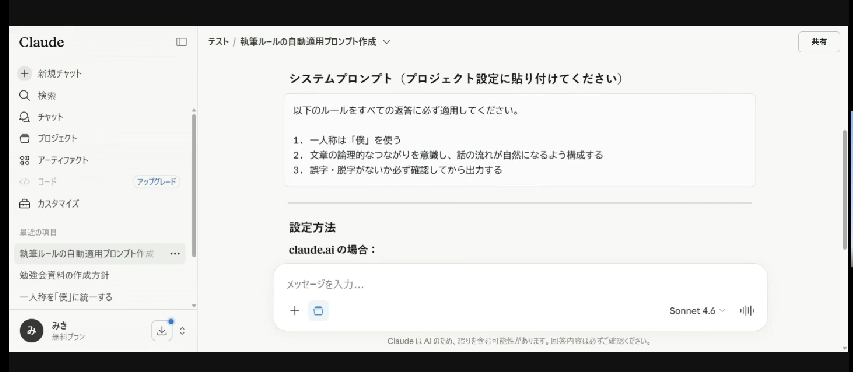Screen dimensions: 853x372
Task: Click the 最近の項目 section label
Action: pos(38,232)
